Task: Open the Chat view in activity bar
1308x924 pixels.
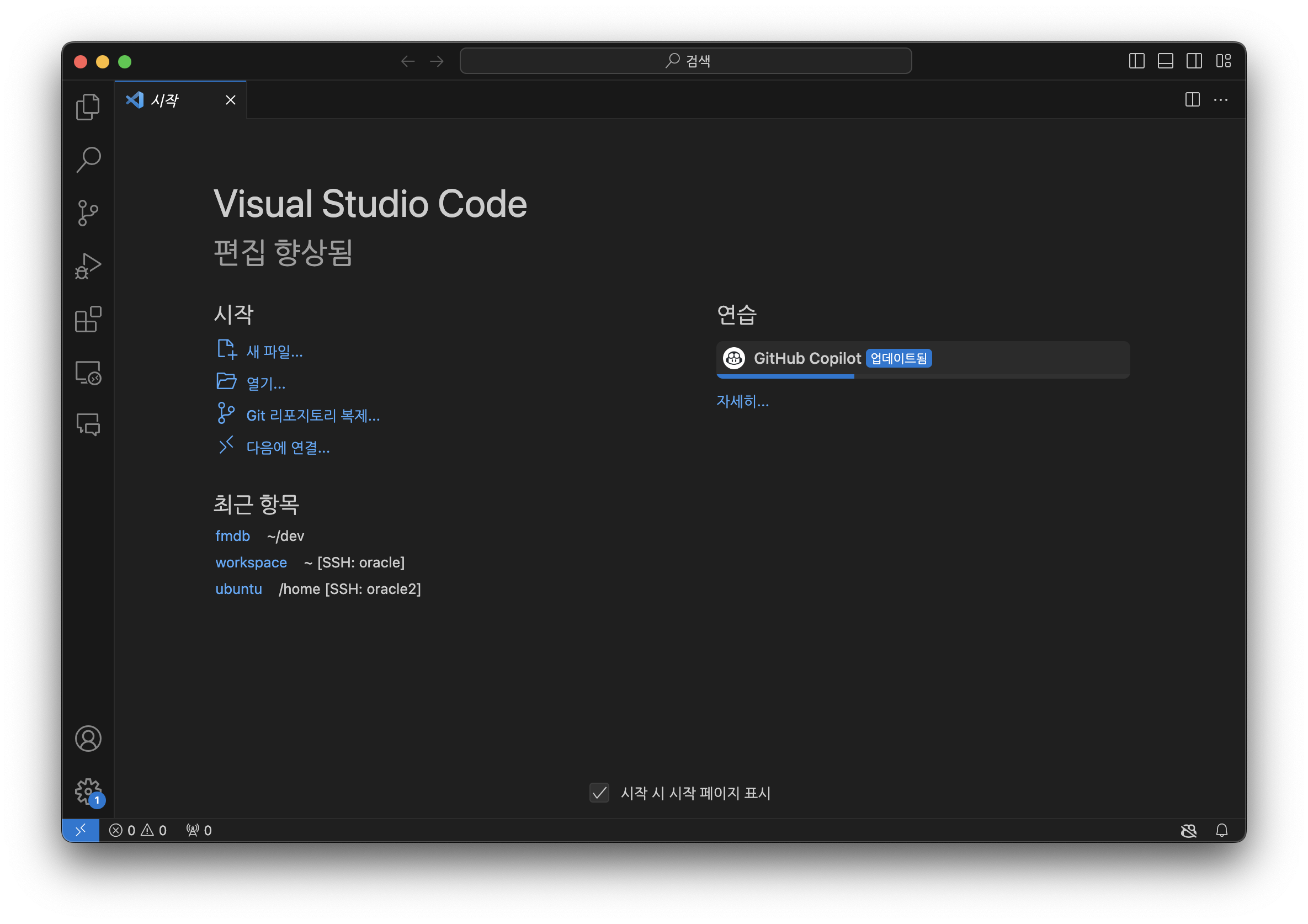Action: [88, 424]
